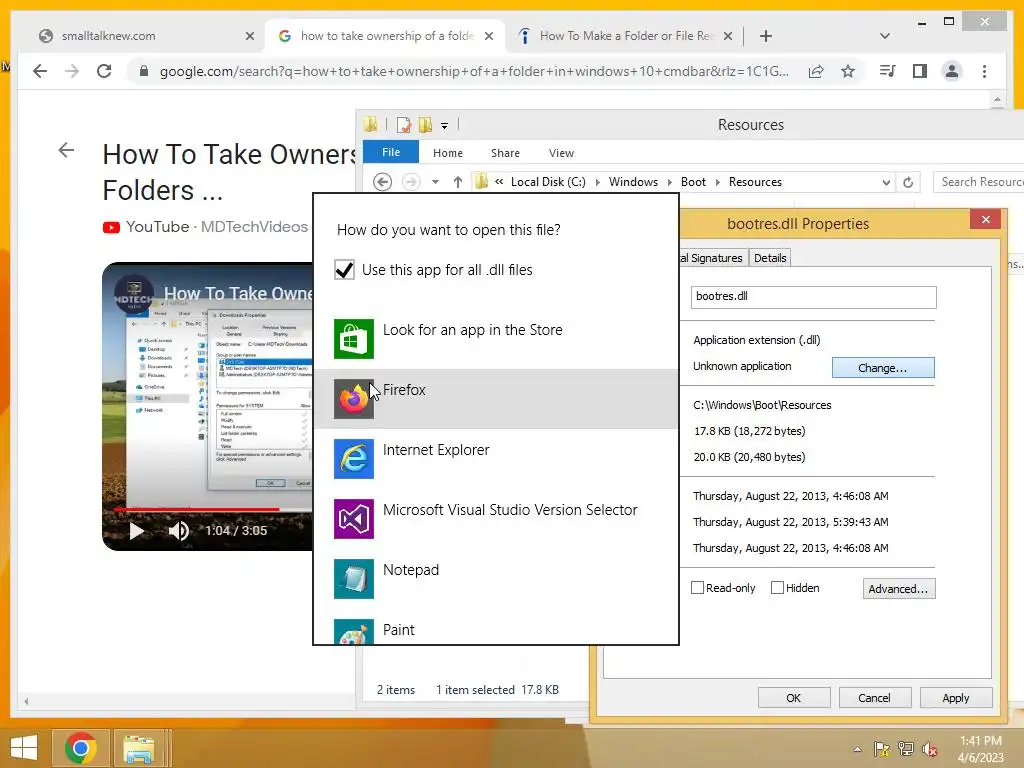This screenshot has width=1024, height=768.
Task: Click Explorer back navigation arrow
Action: click(383, 182)
